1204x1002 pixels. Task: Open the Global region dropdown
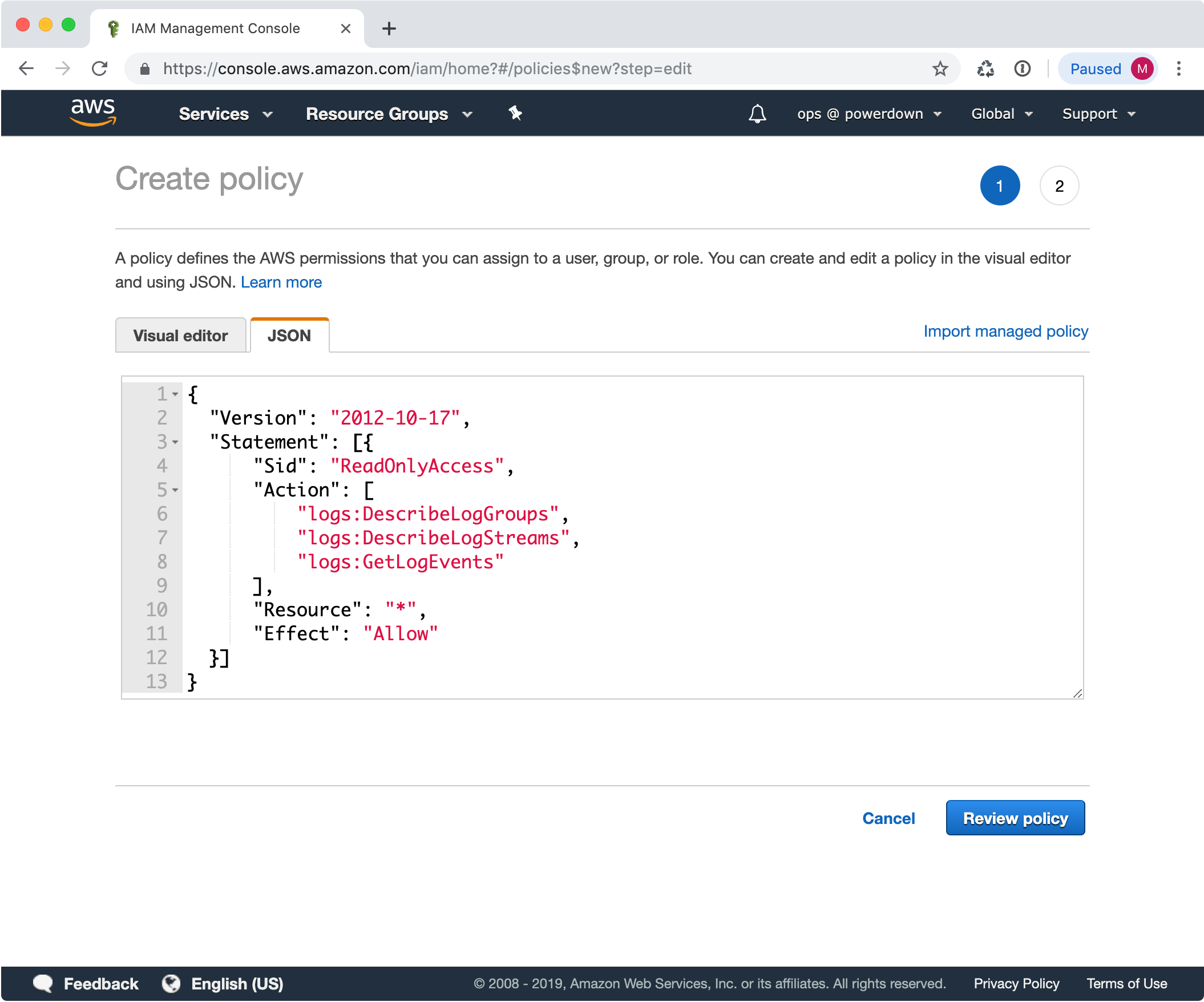click(1001, 114)
